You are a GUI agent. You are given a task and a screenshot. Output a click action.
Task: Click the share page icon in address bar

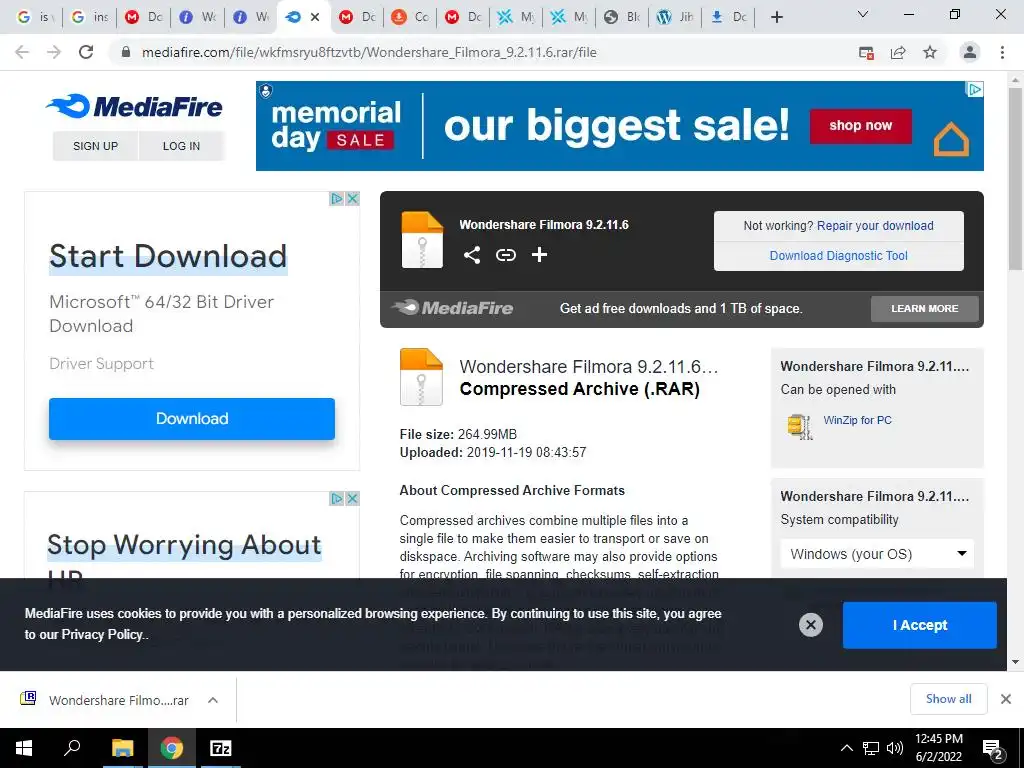pyautogui.click(x=898, y=52)
